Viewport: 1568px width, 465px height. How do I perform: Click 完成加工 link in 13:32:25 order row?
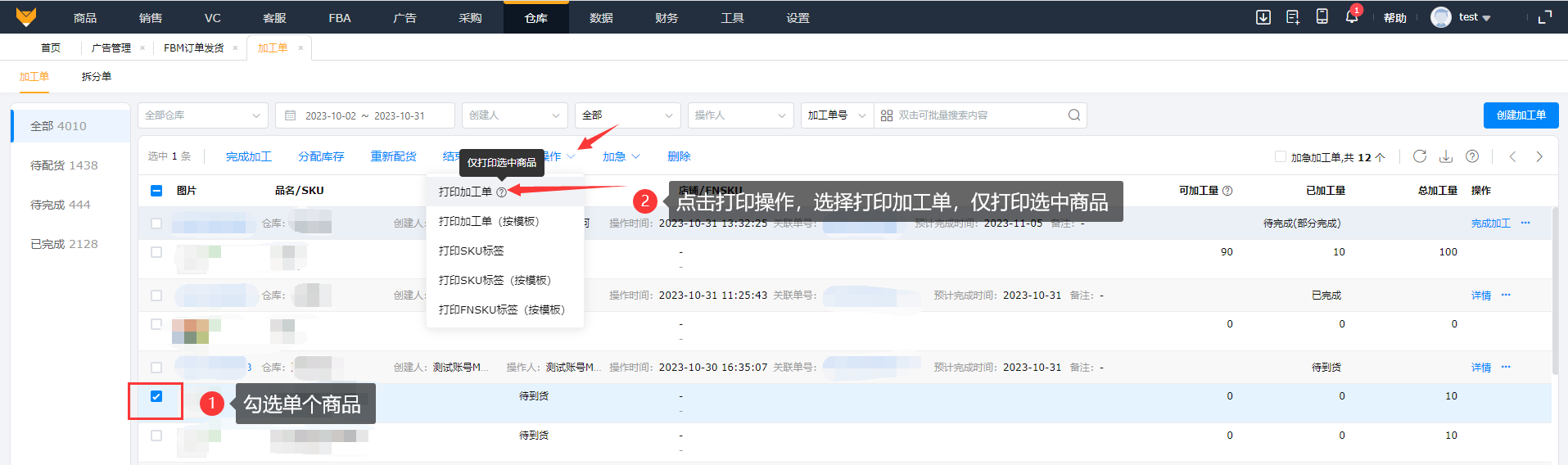(x=1491, y=223)
